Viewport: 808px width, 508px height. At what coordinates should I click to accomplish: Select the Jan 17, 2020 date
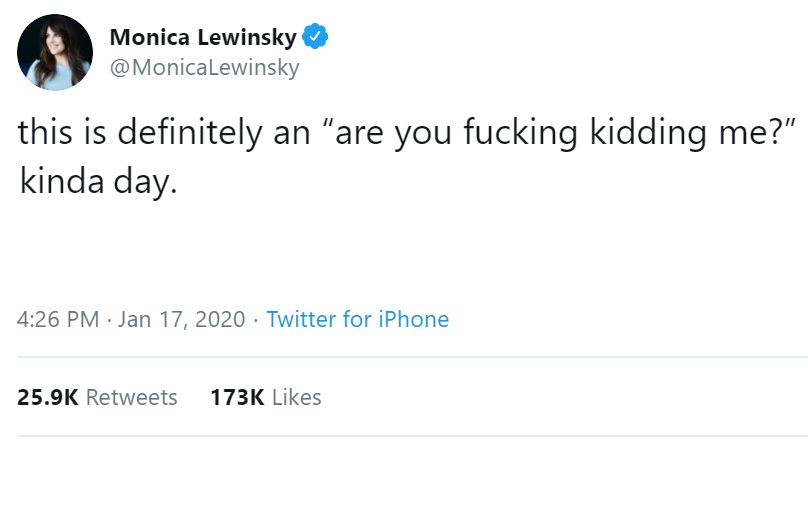point(181,319)
